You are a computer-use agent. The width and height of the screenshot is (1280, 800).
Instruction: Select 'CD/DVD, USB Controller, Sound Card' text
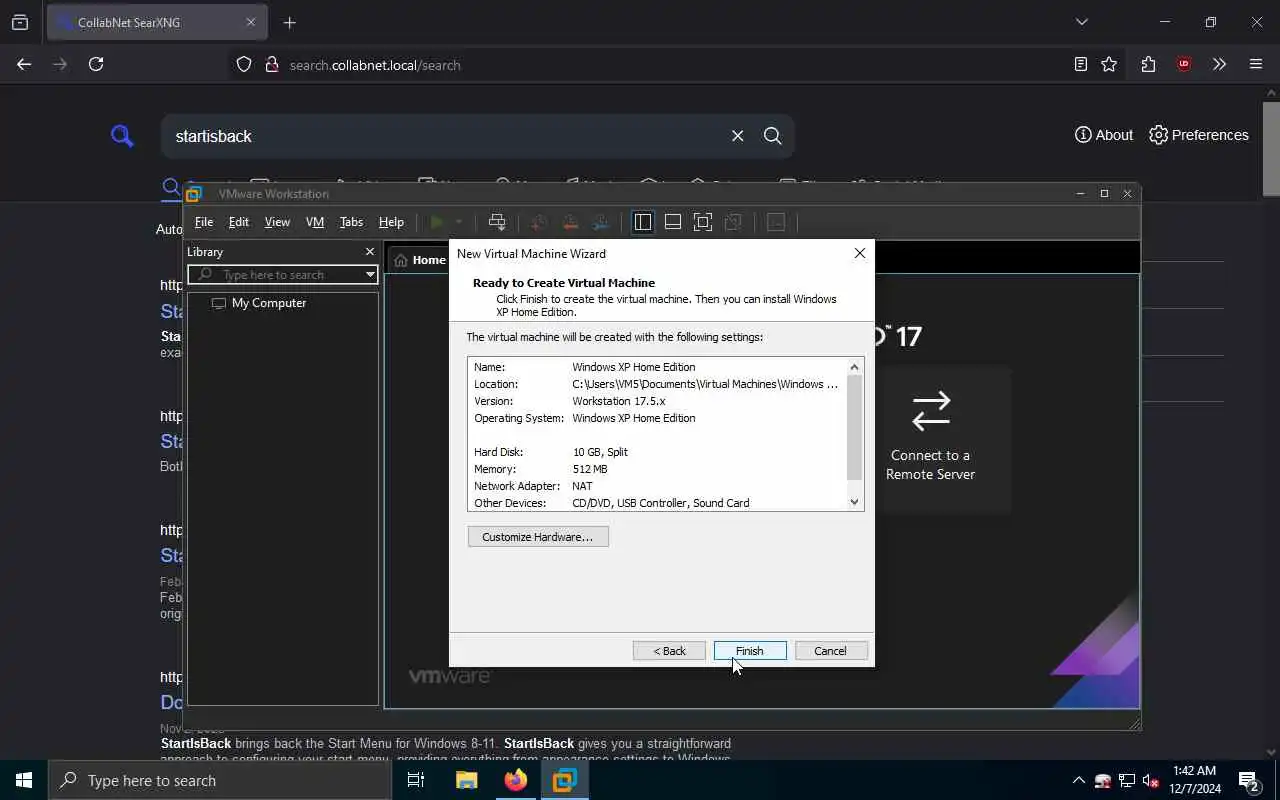coord(661,503)
